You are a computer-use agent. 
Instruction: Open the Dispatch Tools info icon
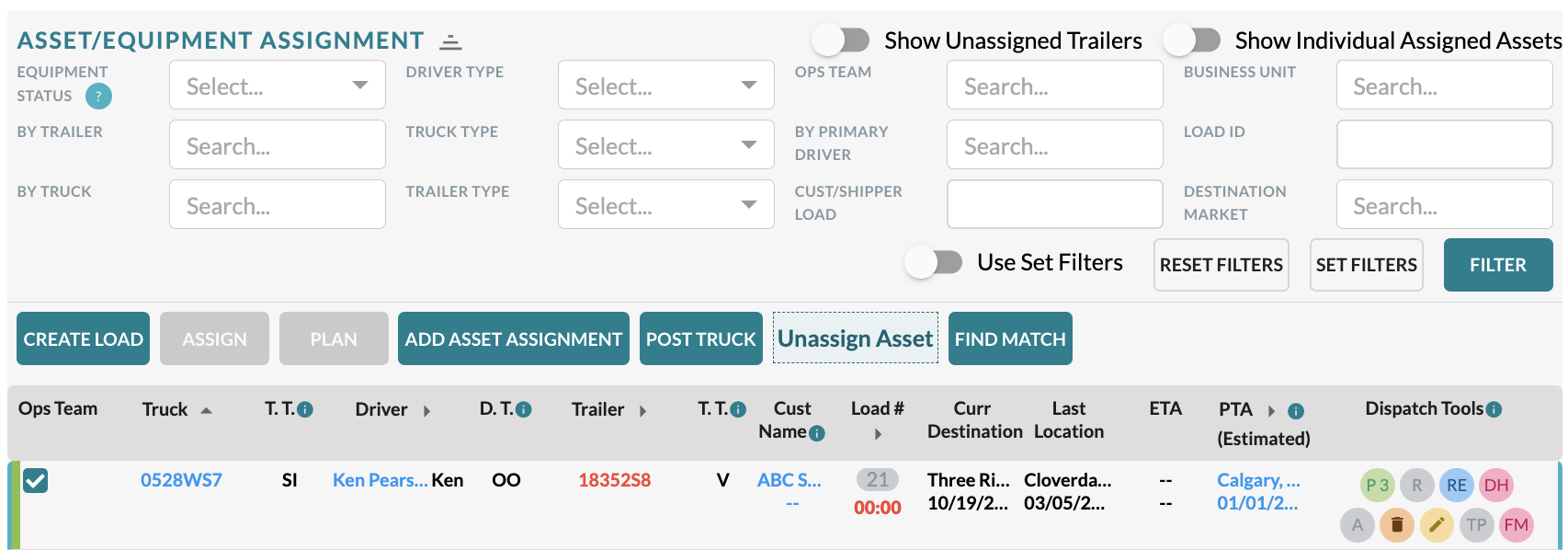coord(1494,409)
